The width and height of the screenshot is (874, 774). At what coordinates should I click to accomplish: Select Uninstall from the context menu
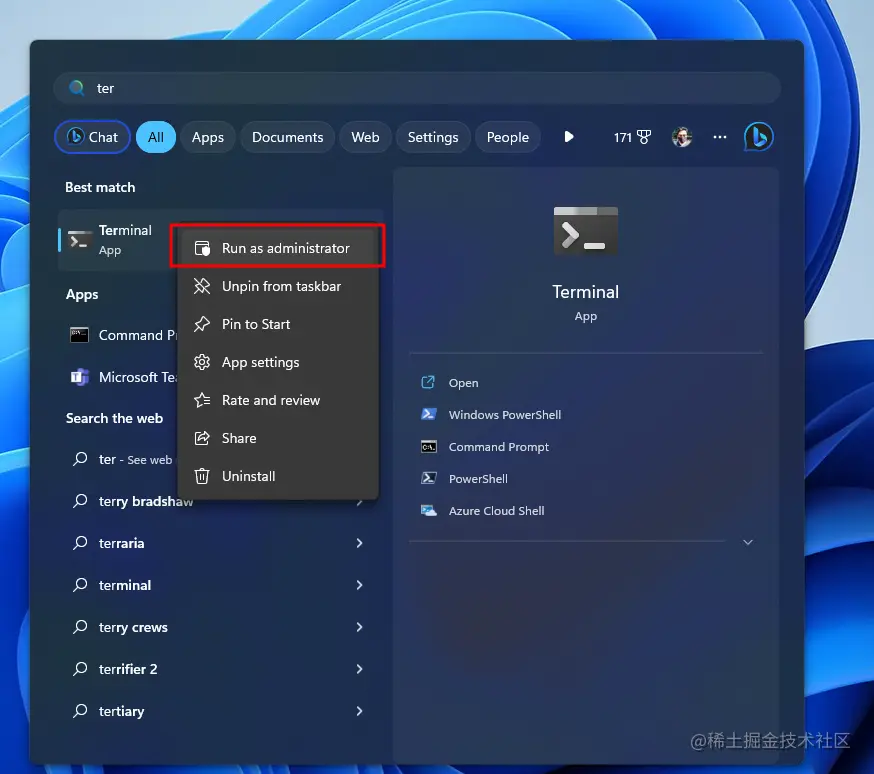point(278,476)
